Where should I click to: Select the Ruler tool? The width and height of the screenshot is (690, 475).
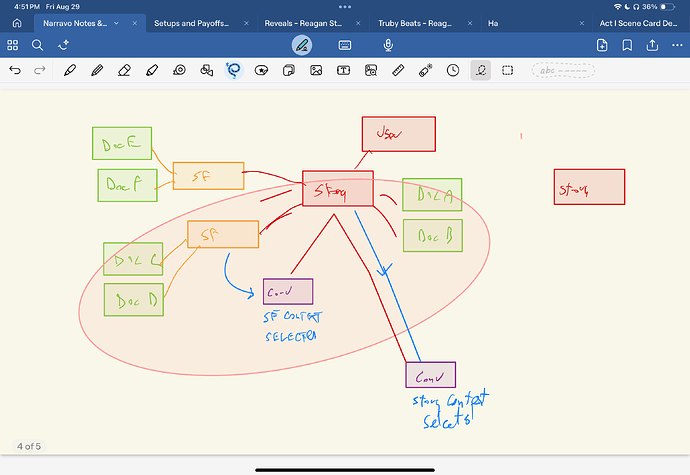pos(398,71)
